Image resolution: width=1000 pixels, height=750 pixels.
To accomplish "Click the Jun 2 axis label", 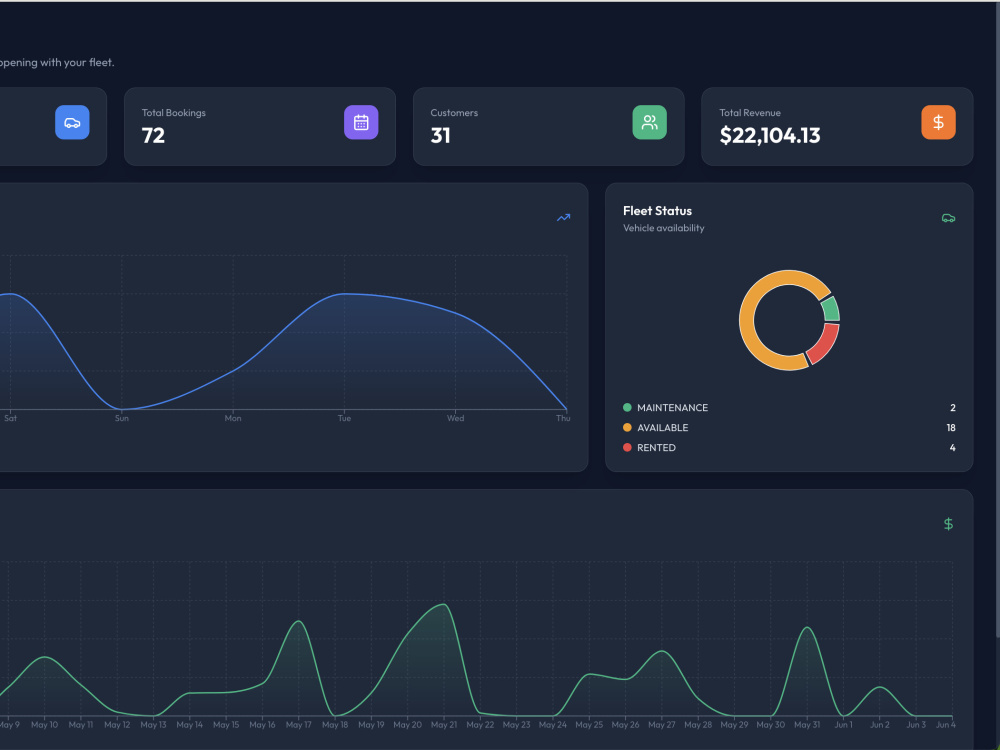I will (x=879, y=724).
